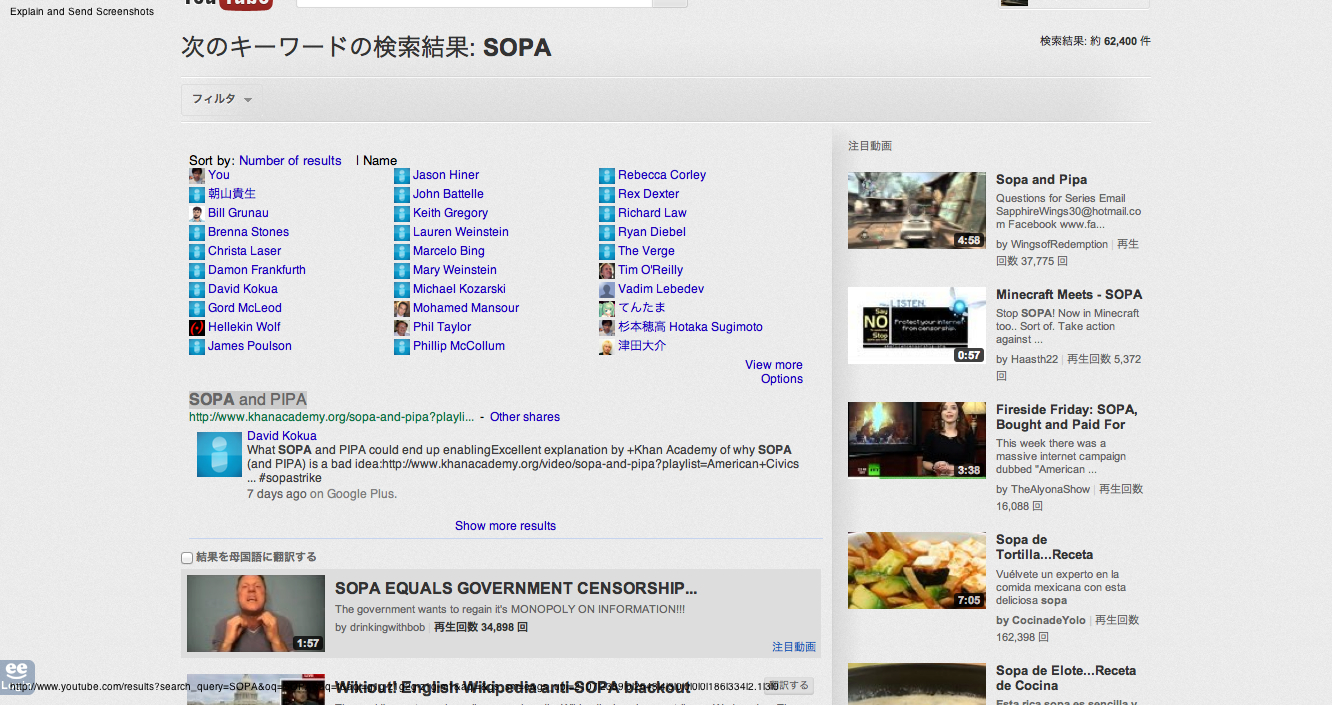
Task: Click Tim O'Reilly's profile photo icon
Action: 607,270
